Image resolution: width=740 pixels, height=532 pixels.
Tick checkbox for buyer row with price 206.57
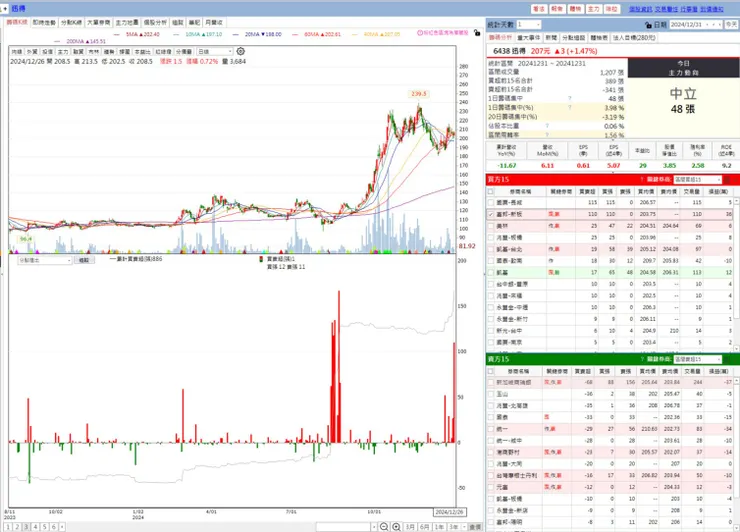[491, 203]
